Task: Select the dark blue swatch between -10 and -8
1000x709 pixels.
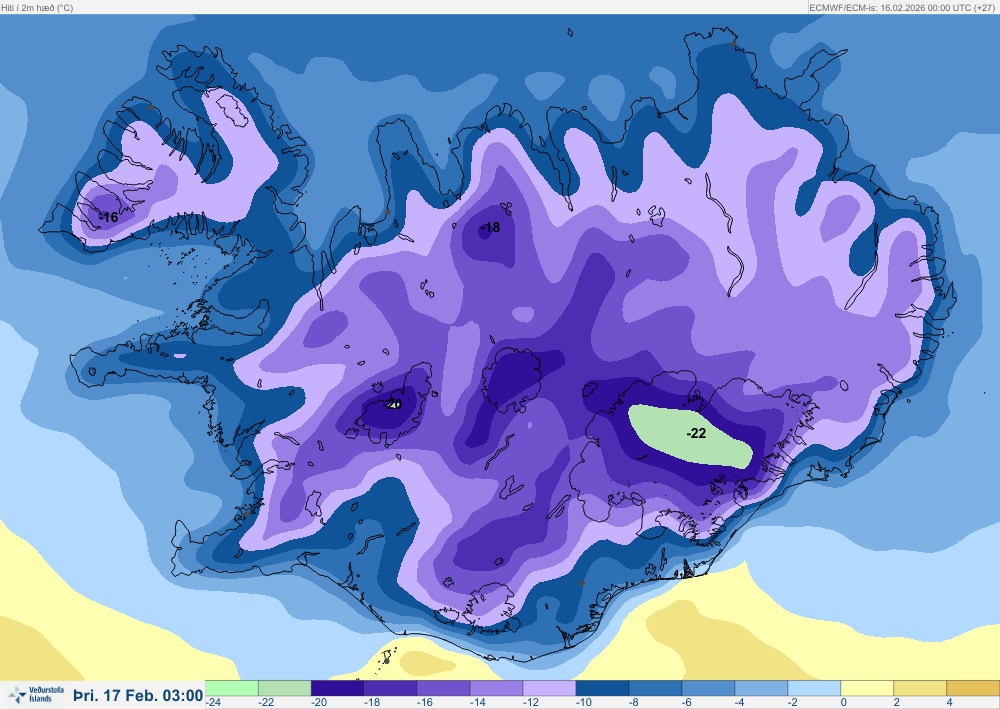Action: pos(602,688)
